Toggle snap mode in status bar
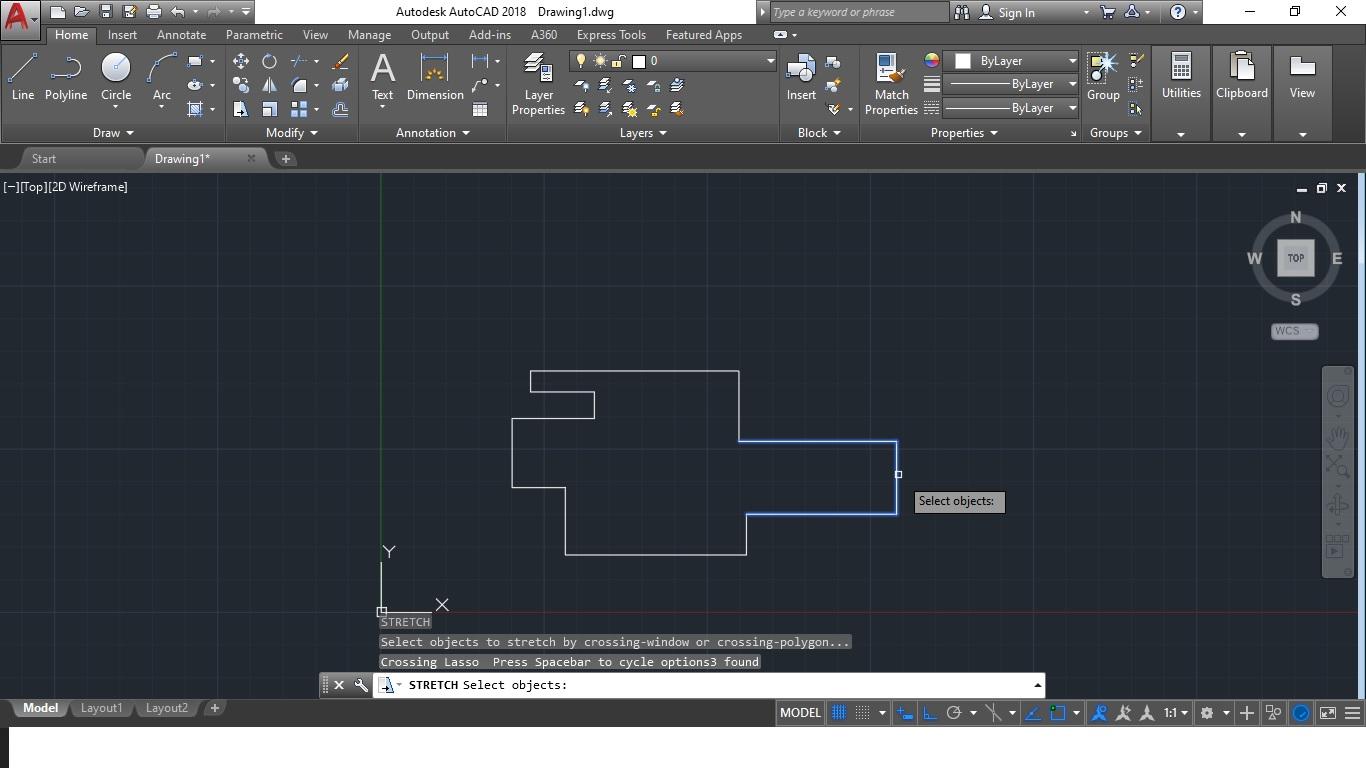 pyautogui.click(x=862, y=713)
